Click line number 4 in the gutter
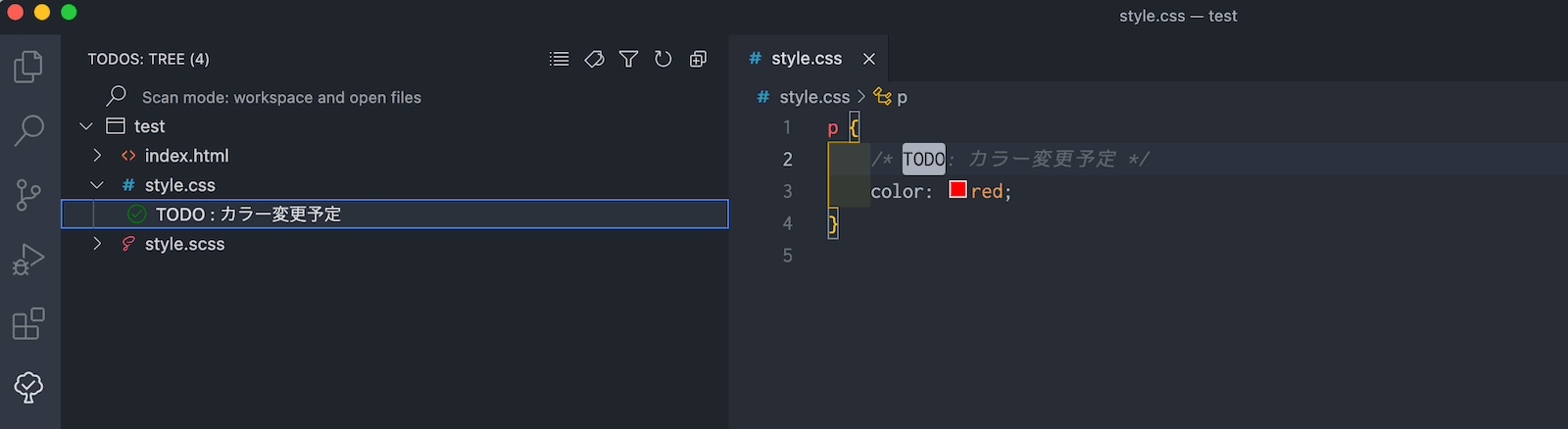Screen dimensions: 1568x429 pos(787,223)
